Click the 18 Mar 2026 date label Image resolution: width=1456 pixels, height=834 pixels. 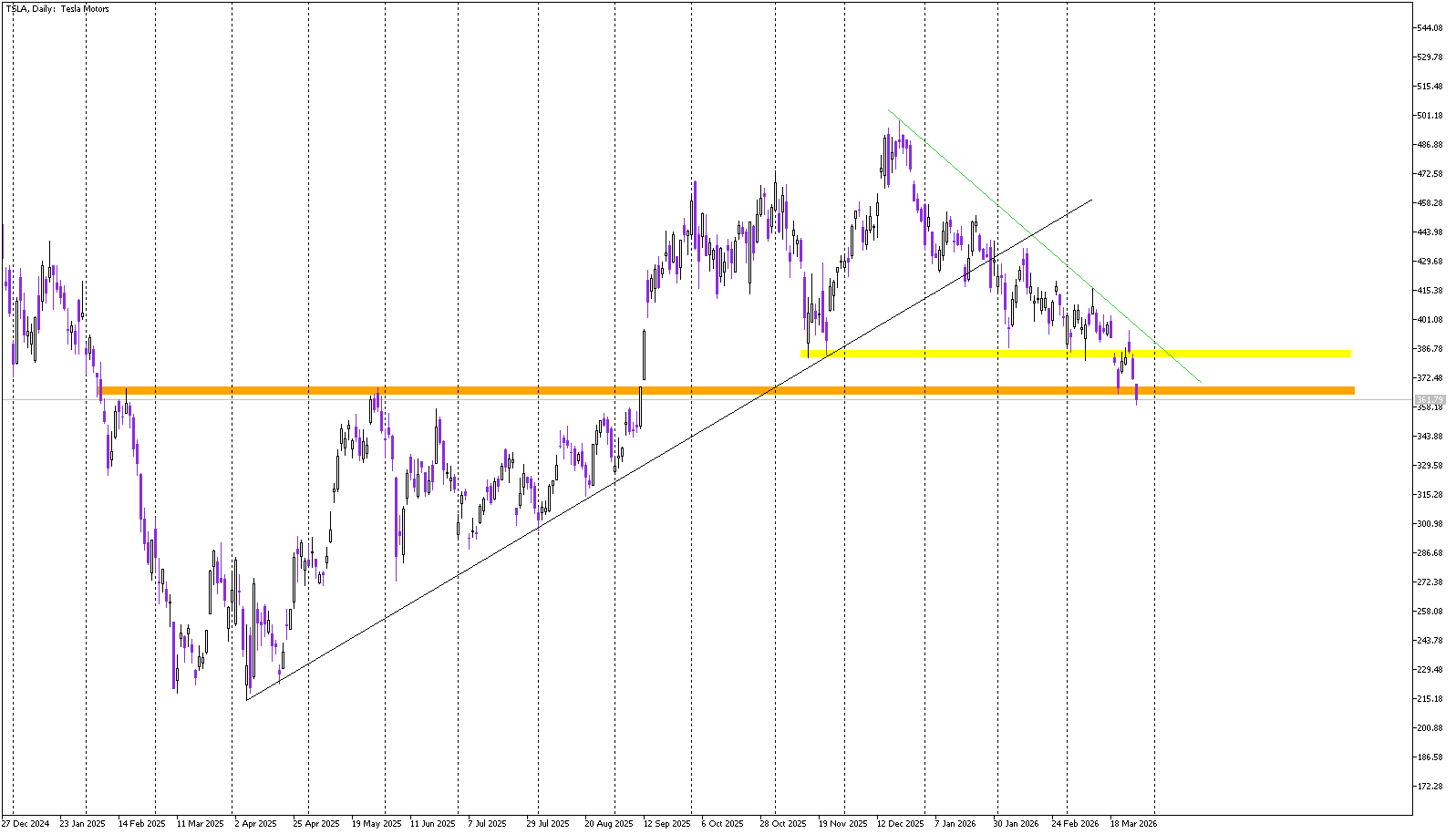pos(1133,824)
